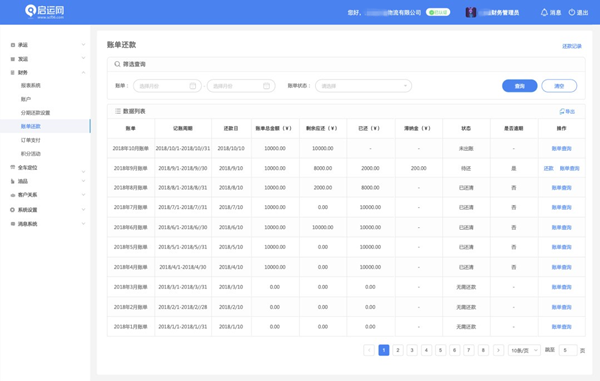Click 账单查询 in 2018年3月账单 row
The width and height of the screenshot is (600, 381).
561,287
